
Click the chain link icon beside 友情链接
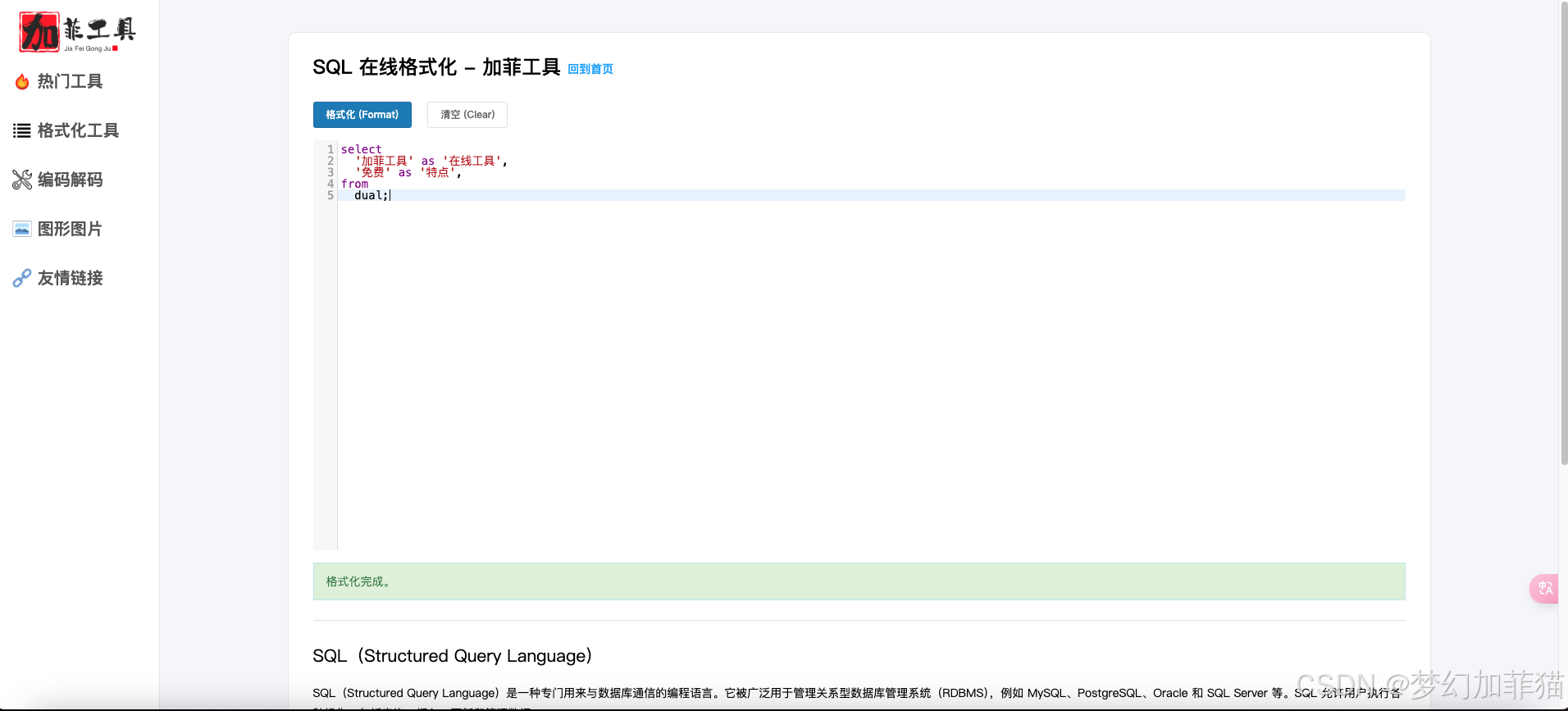tap(22, 278)
